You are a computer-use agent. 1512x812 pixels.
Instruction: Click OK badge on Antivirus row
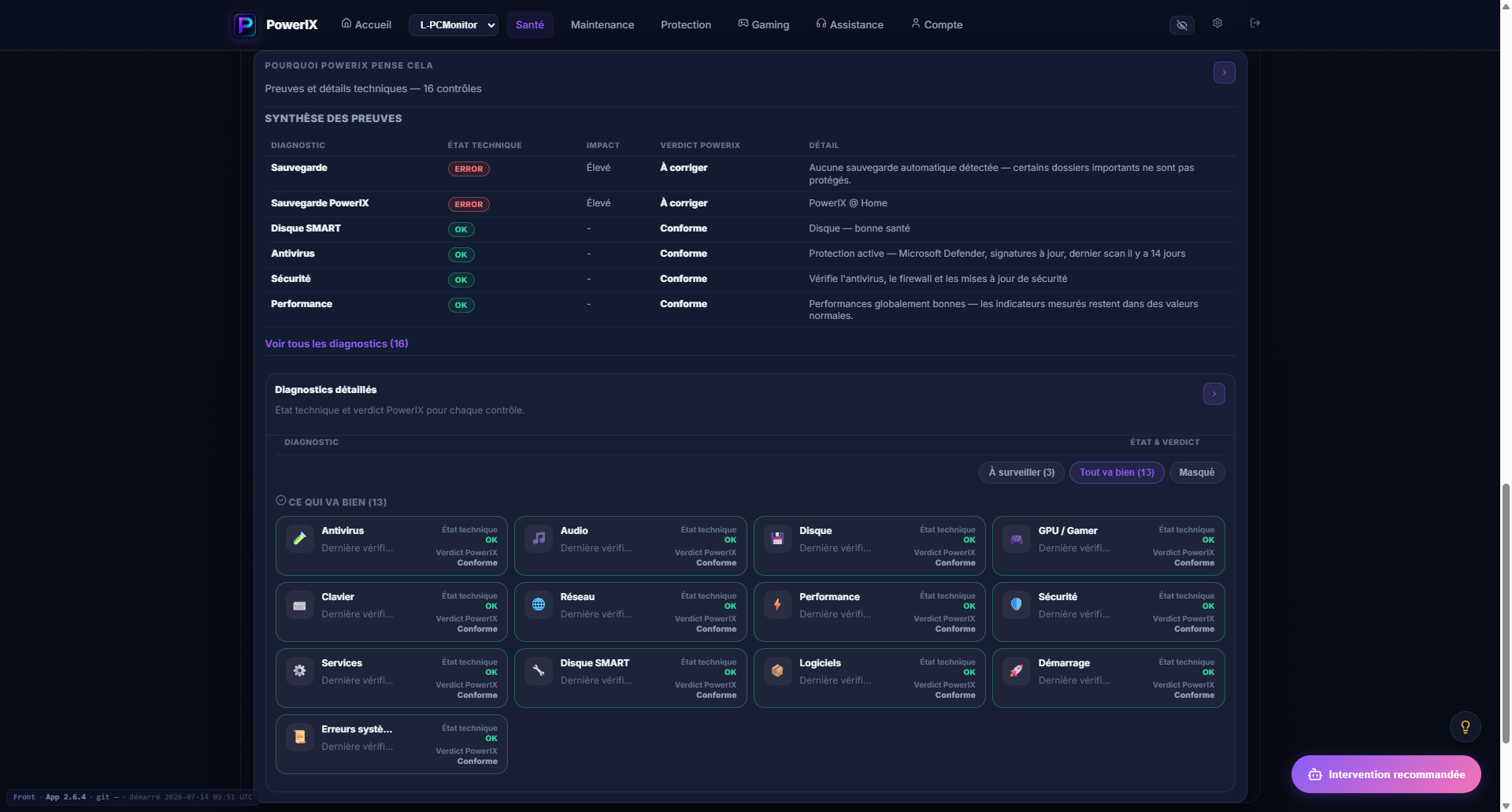click(461, 255)
